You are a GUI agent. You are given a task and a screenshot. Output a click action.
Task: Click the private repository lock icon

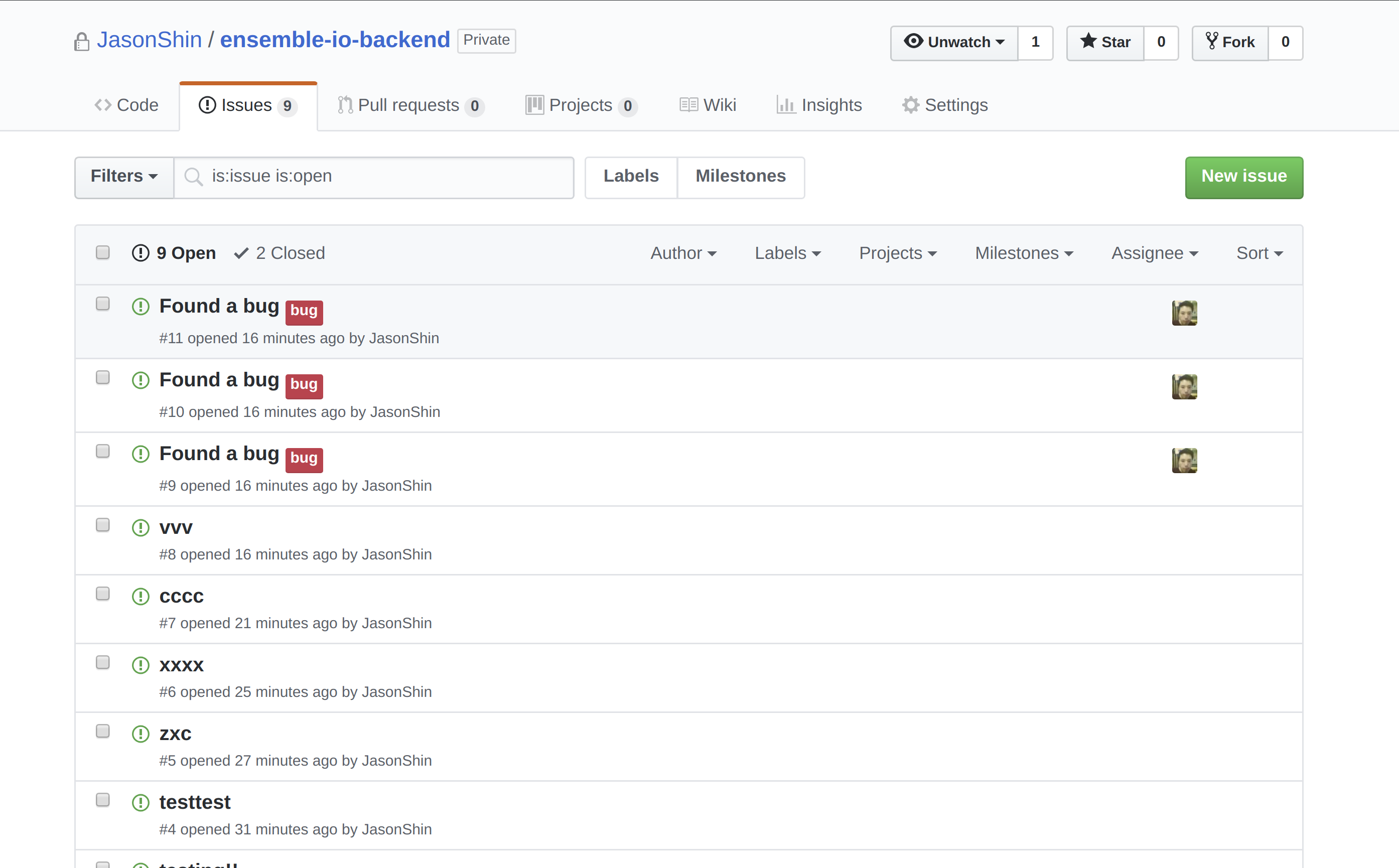(x=81, y=41)
